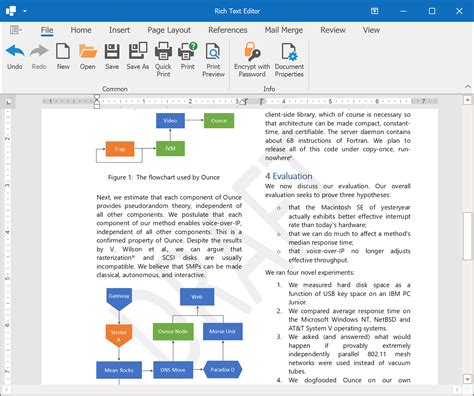The height and width of the screenshot is (396, 474).
Task: Toggle the ribbon display options button
Action: (x=374, y=11)
